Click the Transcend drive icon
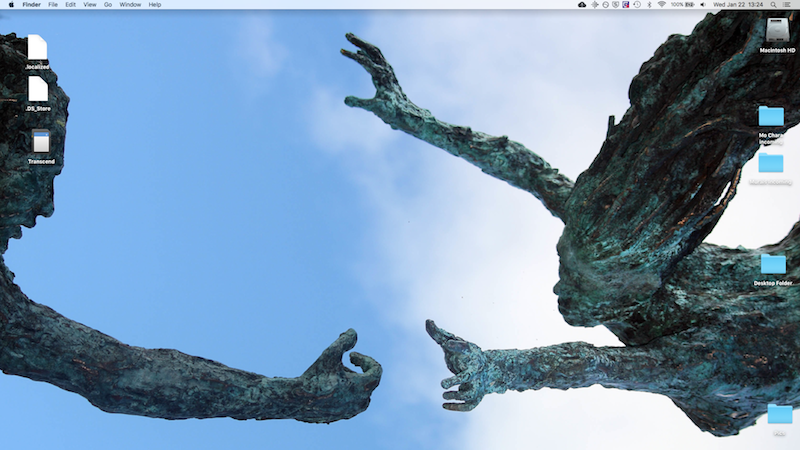Screen dimensions: 800x450 tap(41, 142)
